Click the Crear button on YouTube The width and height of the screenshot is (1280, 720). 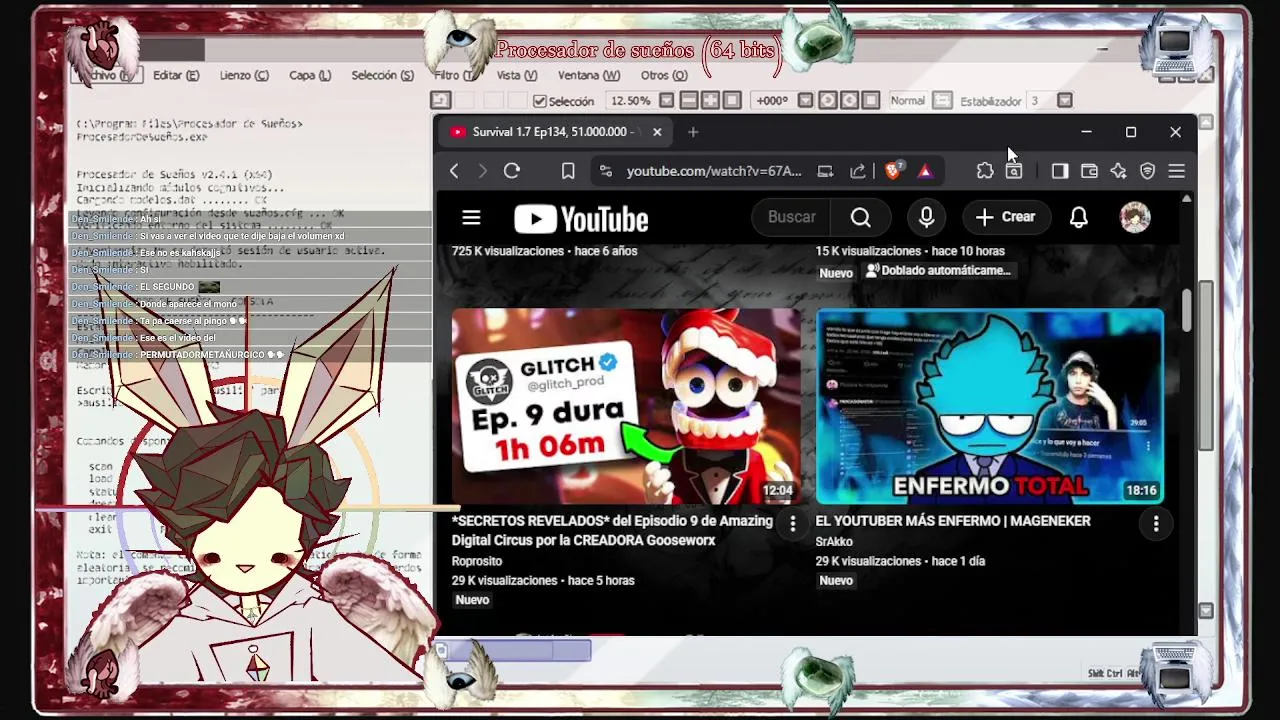click(x=1005, y=217)
